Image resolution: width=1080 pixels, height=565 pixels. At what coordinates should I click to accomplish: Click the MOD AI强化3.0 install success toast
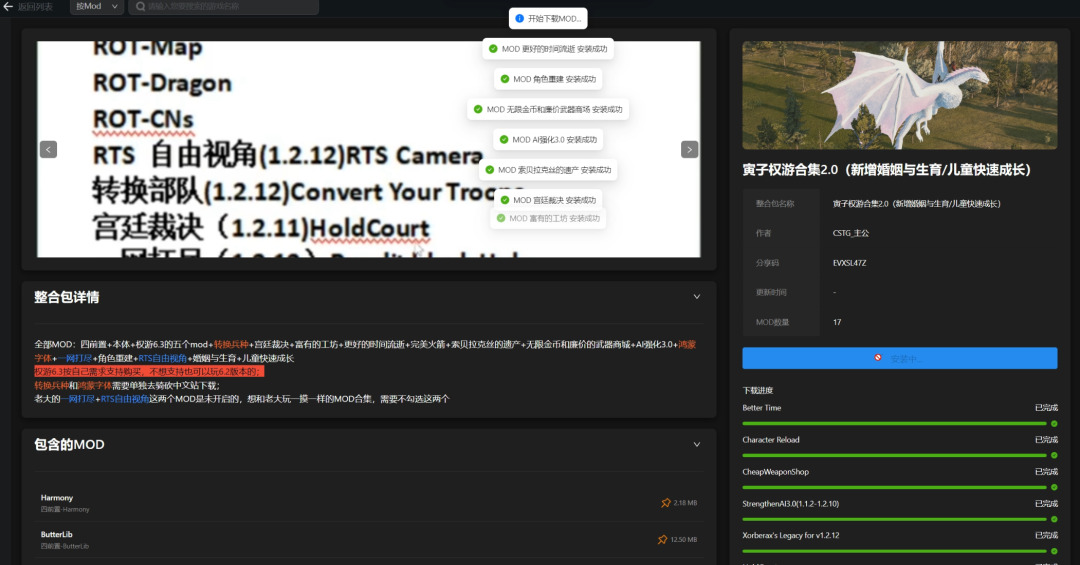[547, 140]
